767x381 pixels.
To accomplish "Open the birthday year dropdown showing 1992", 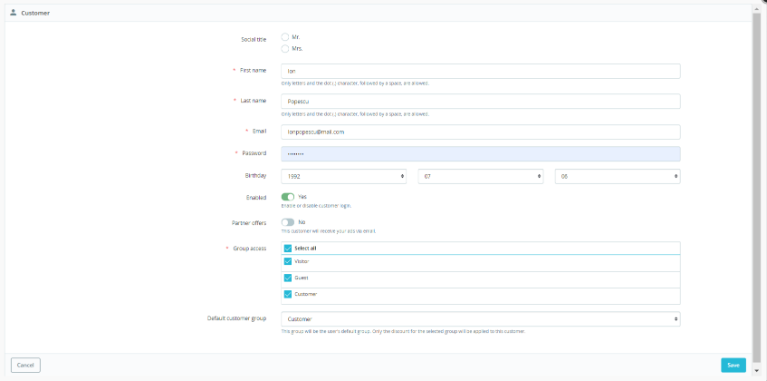I will point(344,176).
